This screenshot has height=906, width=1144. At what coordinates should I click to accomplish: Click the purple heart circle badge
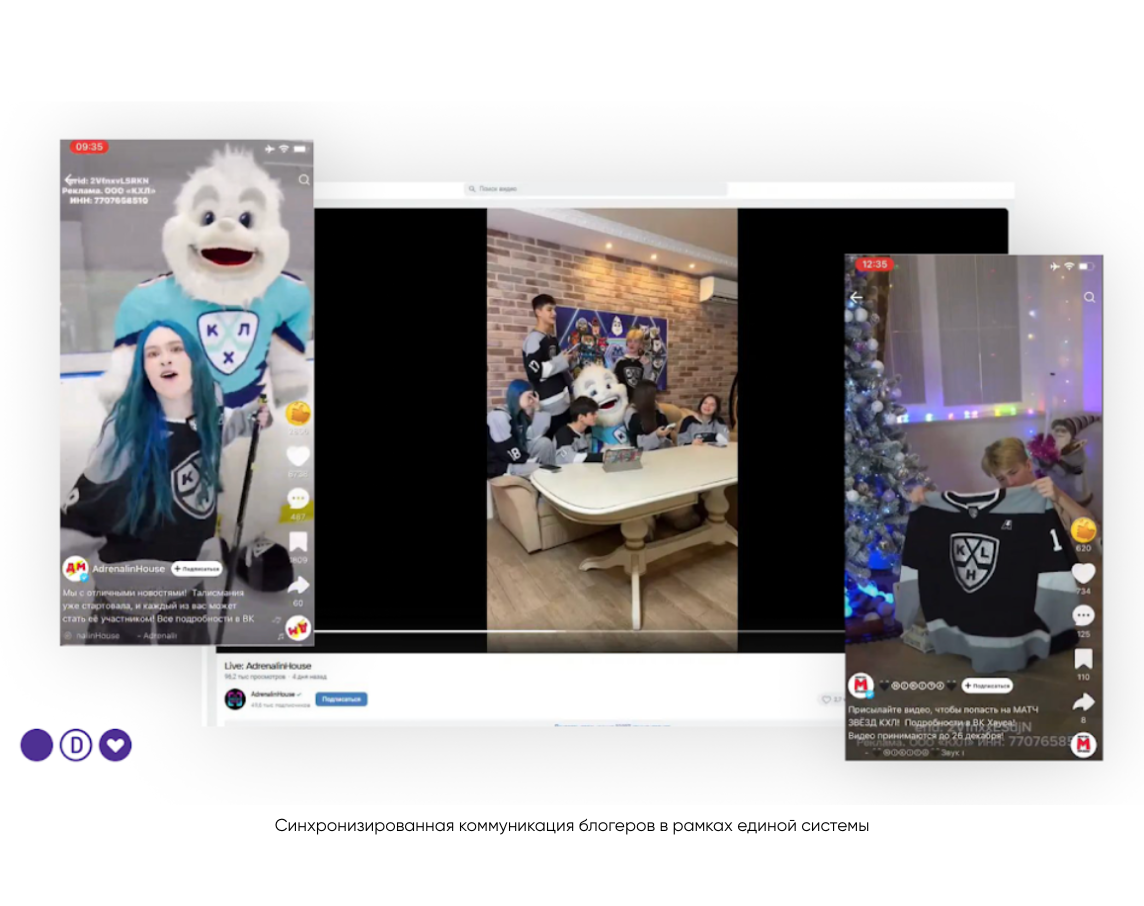coord(115,745)
